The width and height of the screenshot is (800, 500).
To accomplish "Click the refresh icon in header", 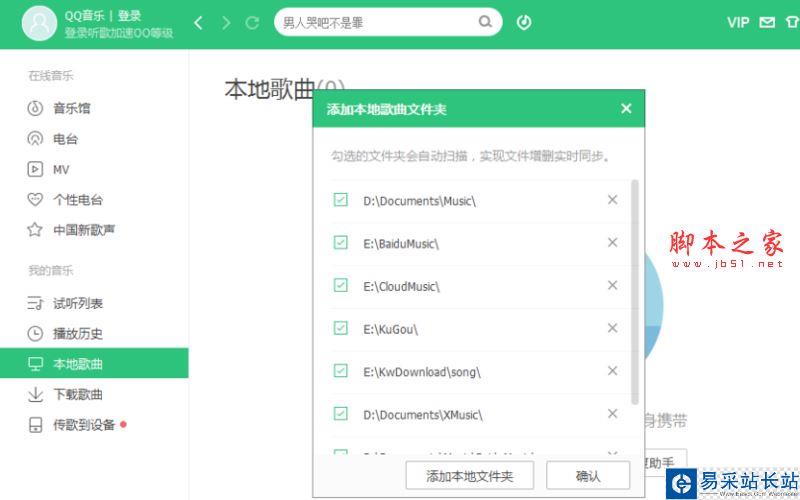I will [x=253, y=22].
